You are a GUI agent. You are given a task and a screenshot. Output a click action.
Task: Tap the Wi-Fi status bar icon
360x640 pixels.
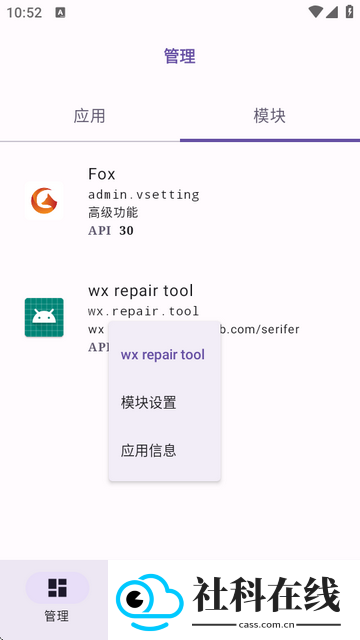pos(316,12)
